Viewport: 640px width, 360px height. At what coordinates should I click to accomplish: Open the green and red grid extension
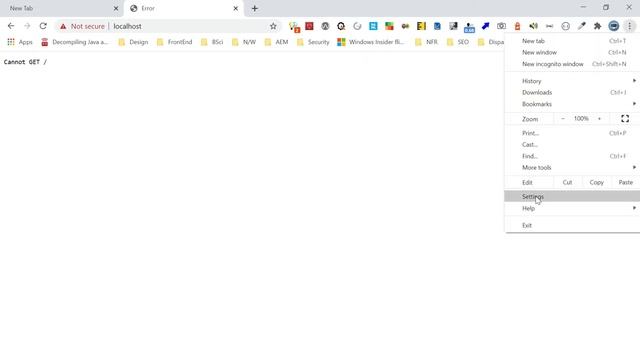point(389,26)
